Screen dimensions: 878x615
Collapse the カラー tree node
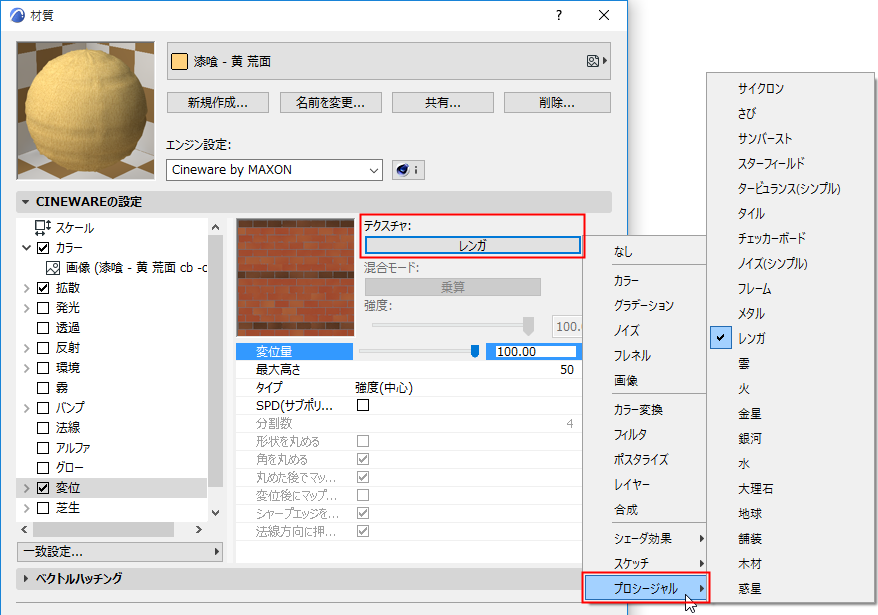click(x=26, y=248)
